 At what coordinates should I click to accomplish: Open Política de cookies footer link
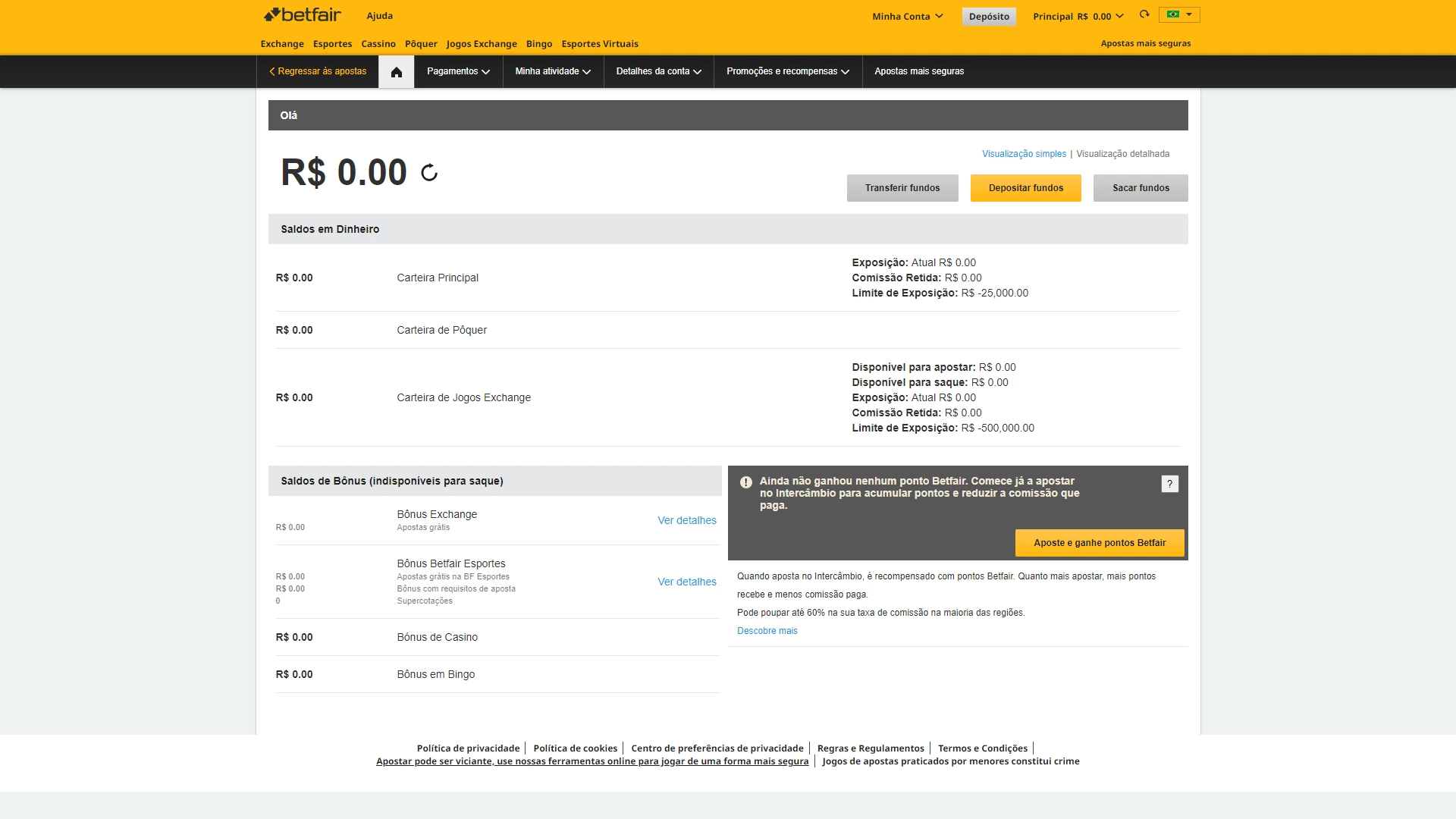tap(575, 748)
